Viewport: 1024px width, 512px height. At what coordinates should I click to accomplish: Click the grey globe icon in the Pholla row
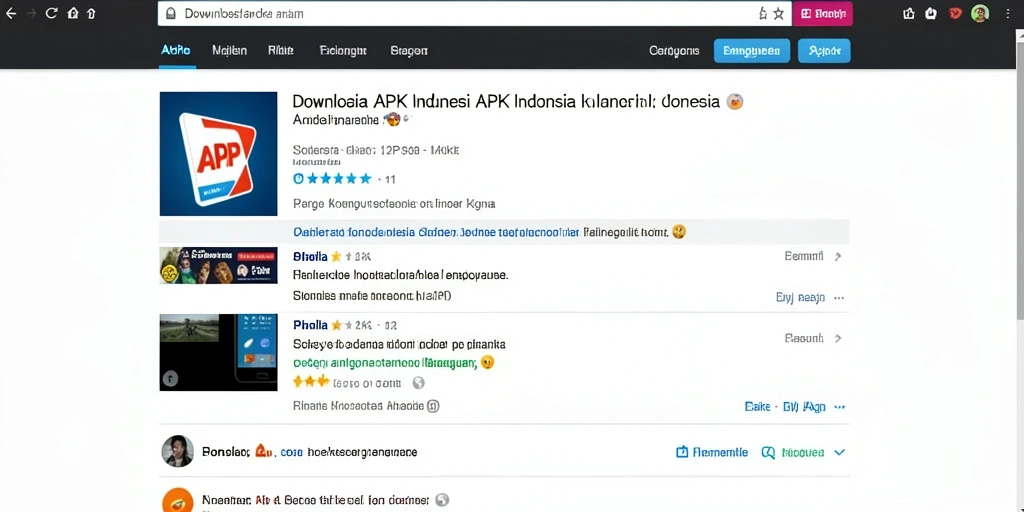(419, 383)
